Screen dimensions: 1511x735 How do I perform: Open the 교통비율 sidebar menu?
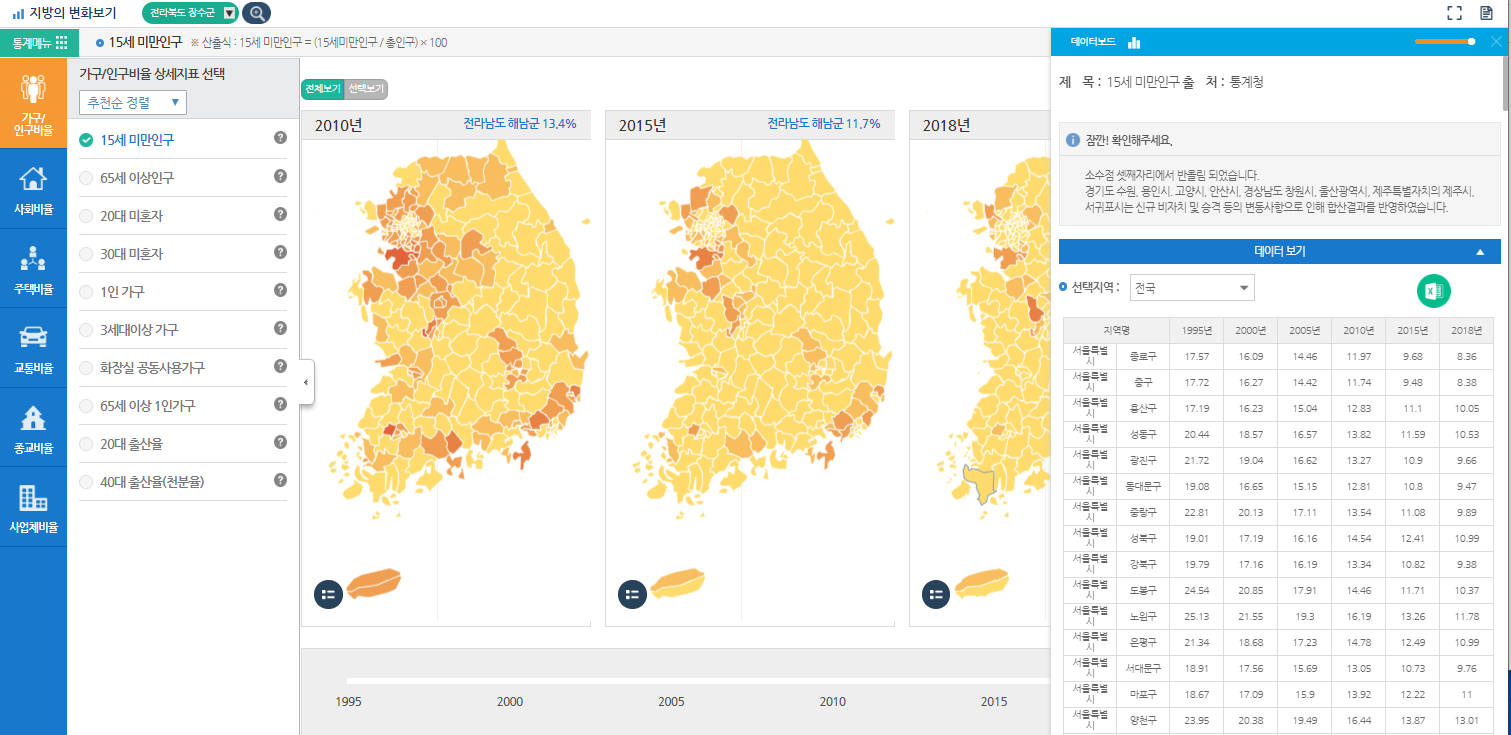coord(33,349)
